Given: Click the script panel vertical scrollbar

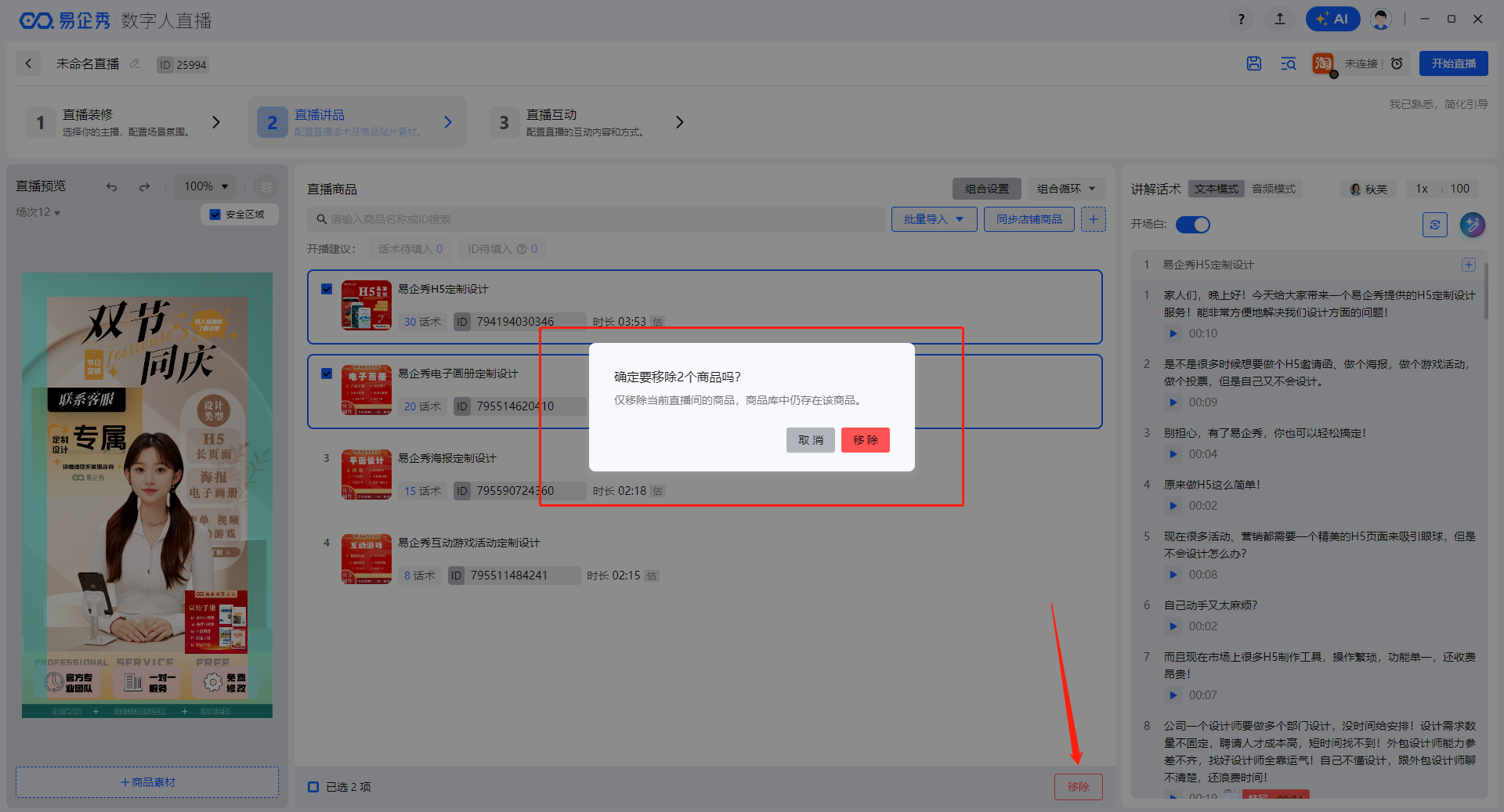Looking at the screenshot, I should (1485, 291).
